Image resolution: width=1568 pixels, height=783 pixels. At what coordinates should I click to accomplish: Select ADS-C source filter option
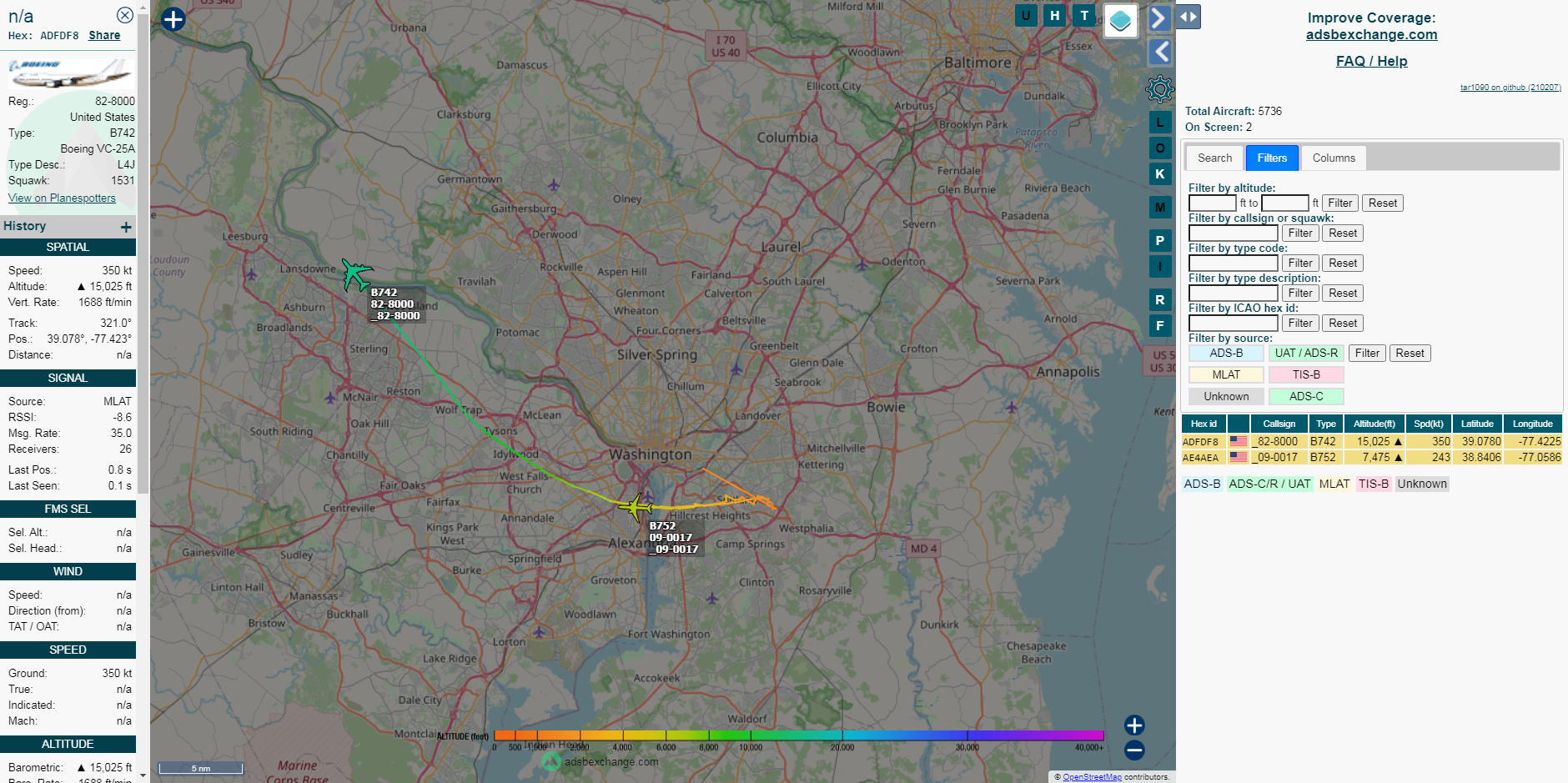1306,397
